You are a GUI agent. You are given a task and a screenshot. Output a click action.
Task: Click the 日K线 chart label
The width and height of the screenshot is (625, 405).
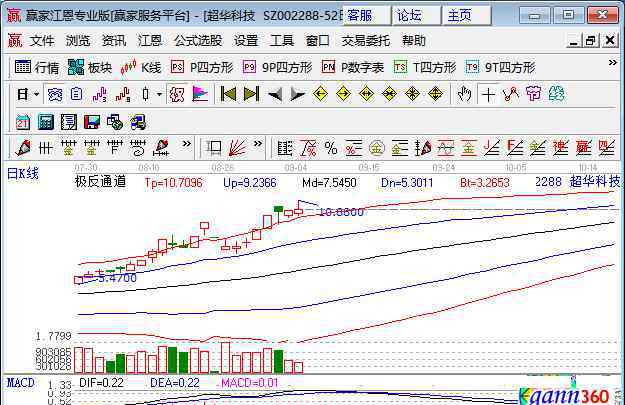click(x=23, y=174)
